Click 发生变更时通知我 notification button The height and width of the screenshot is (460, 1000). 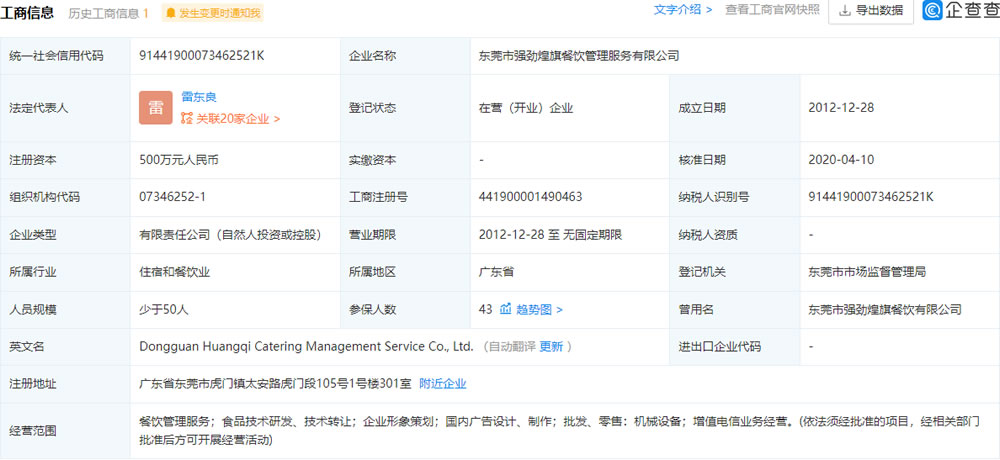[212, 13]
